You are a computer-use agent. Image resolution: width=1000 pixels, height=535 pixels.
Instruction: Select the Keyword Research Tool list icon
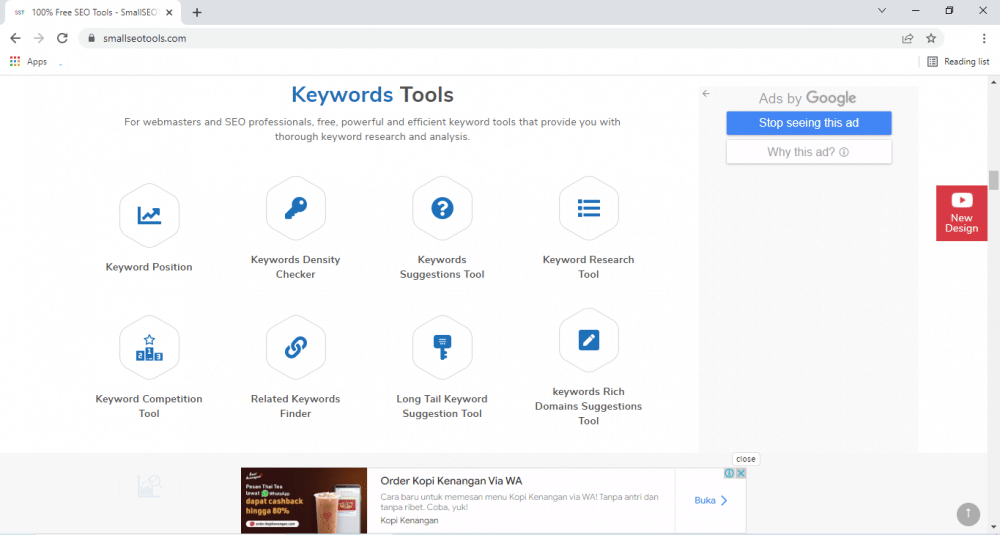tap(589, 208)
